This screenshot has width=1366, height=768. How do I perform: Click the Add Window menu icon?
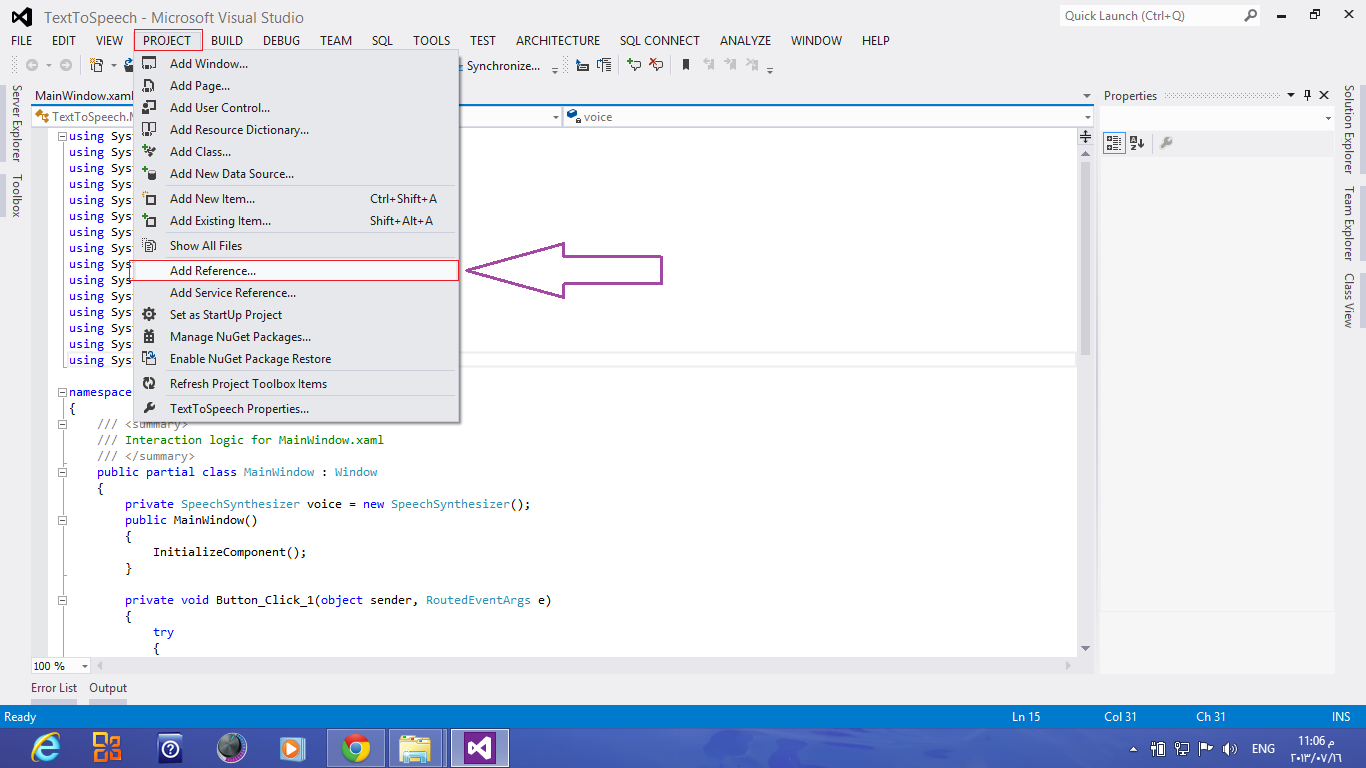(x=149, y=63)
